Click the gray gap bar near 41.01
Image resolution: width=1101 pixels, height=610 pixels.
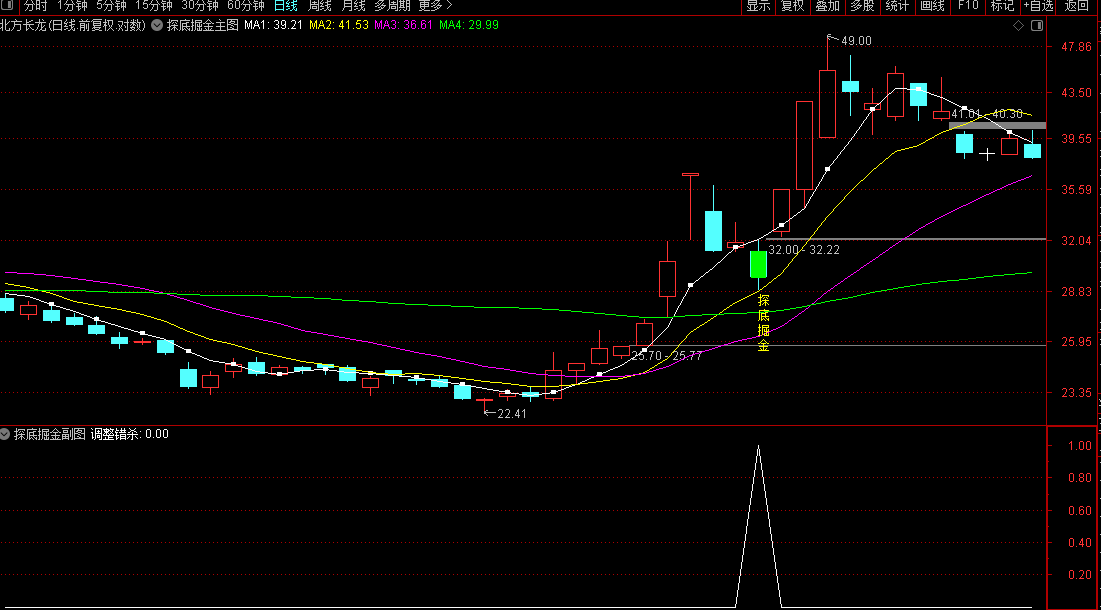[x=997, y=126]
